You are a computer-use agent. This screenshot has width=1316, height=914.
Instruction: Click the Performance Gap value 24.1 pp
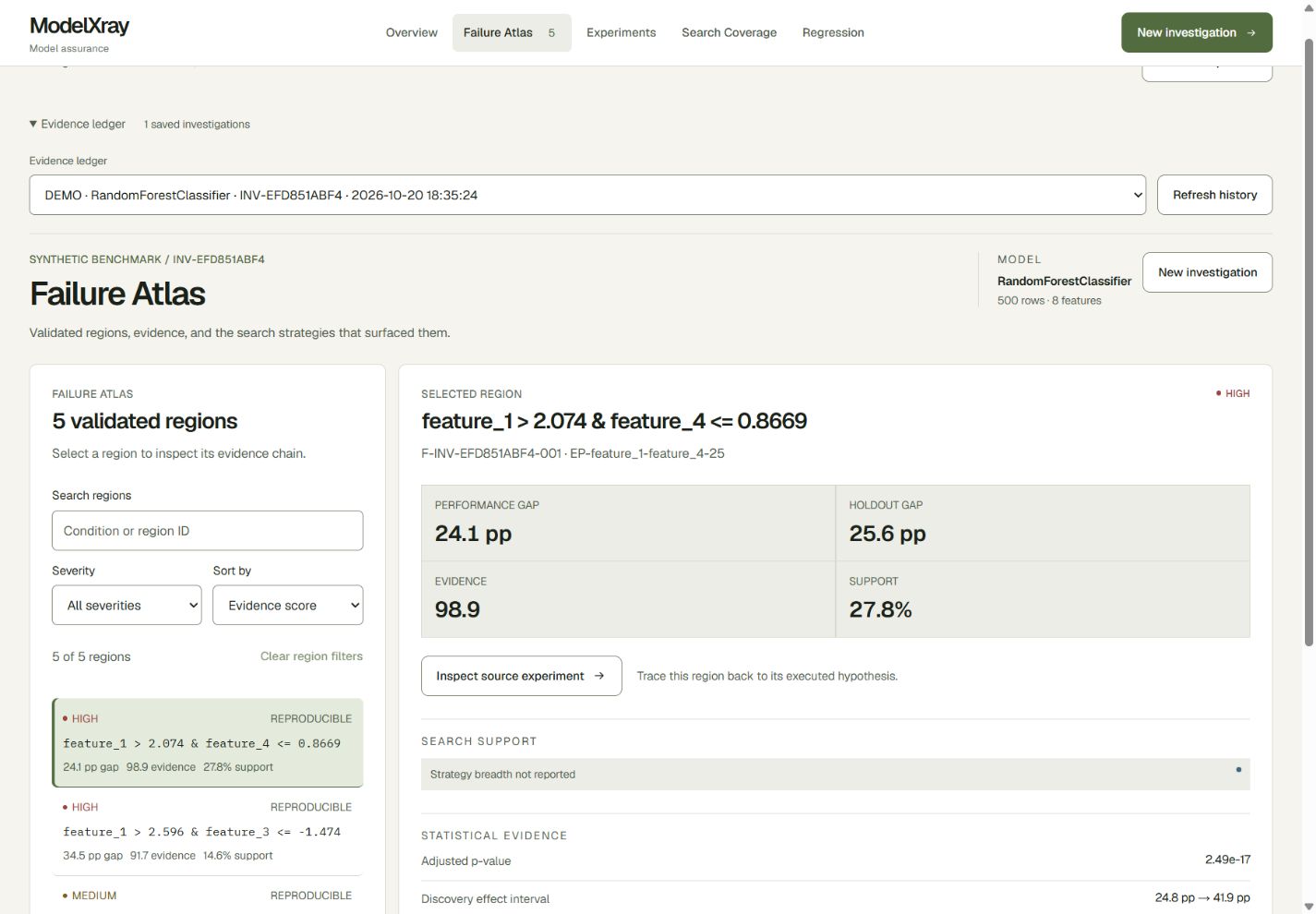[473, 534]
